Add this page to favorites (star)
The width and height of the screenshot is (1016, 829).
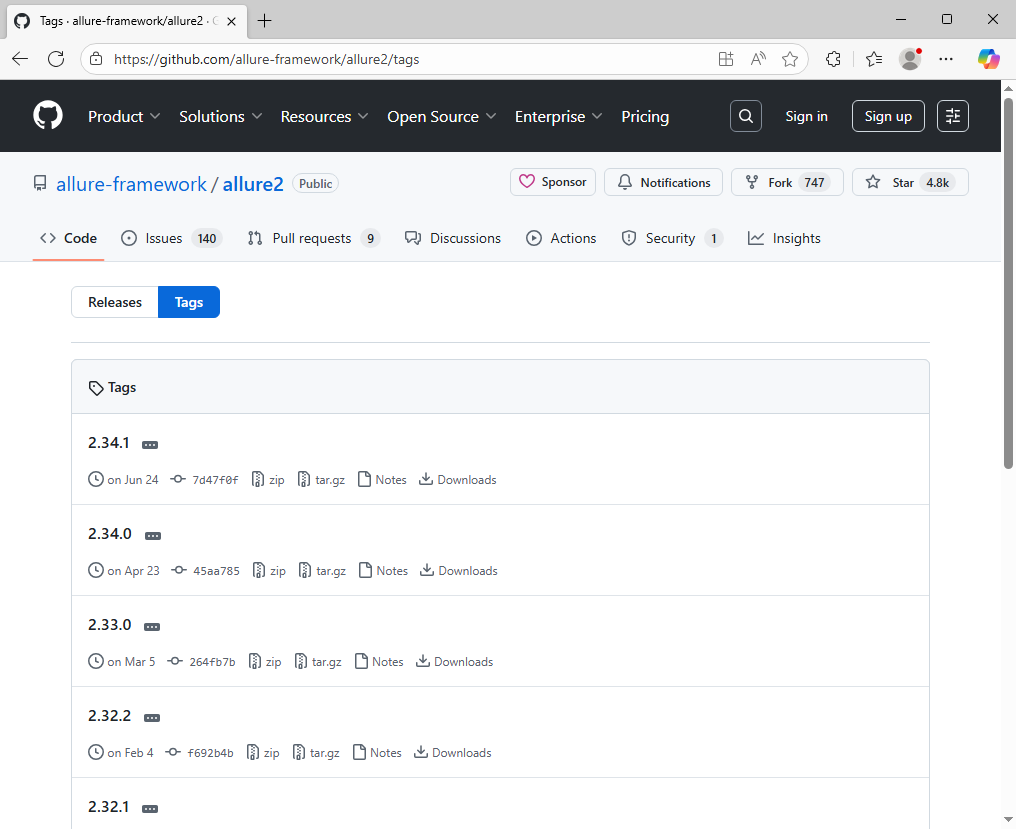click(x=789, y=60)
